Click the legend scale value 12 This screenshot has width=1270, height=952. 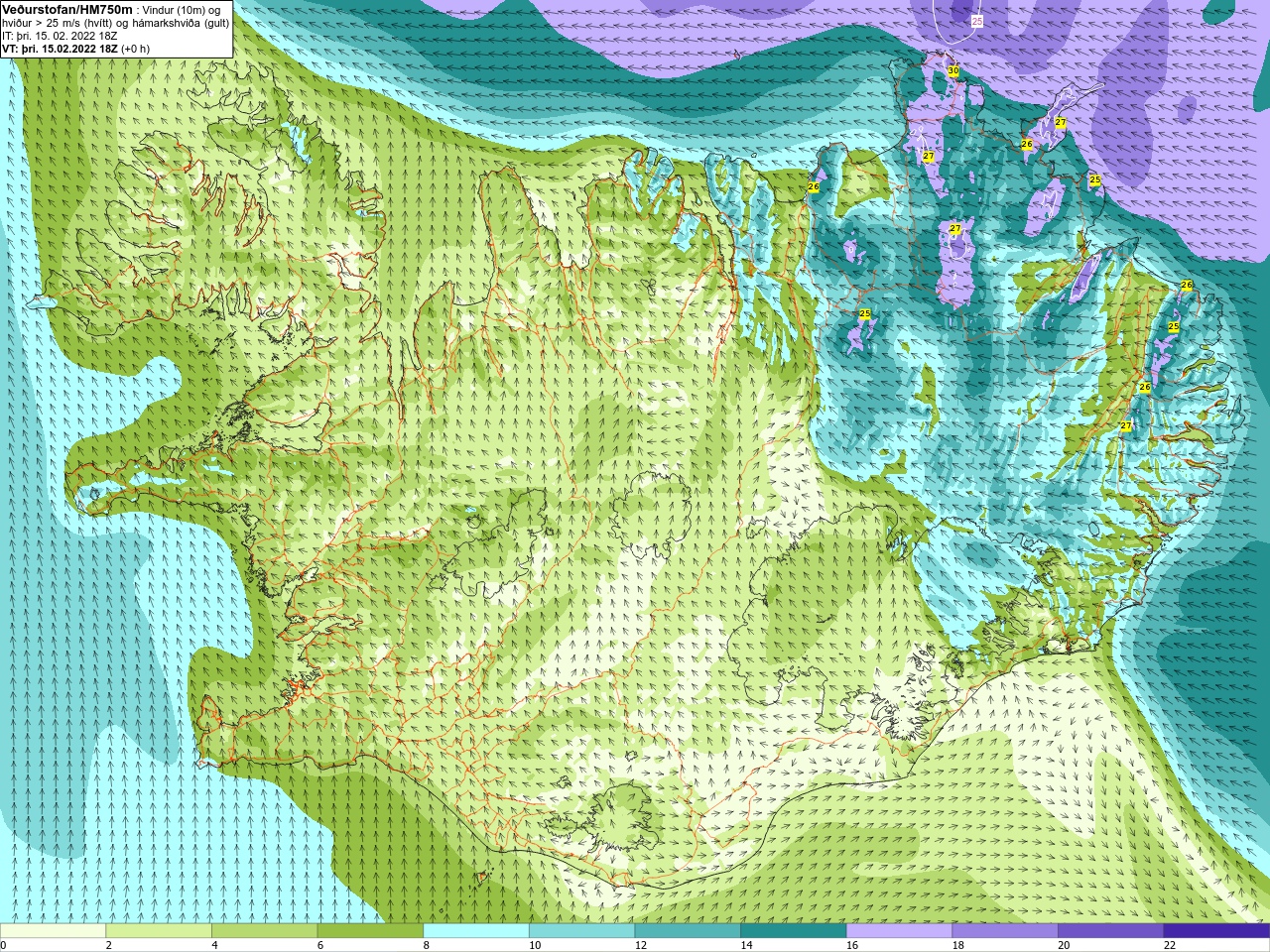[641, 946]
